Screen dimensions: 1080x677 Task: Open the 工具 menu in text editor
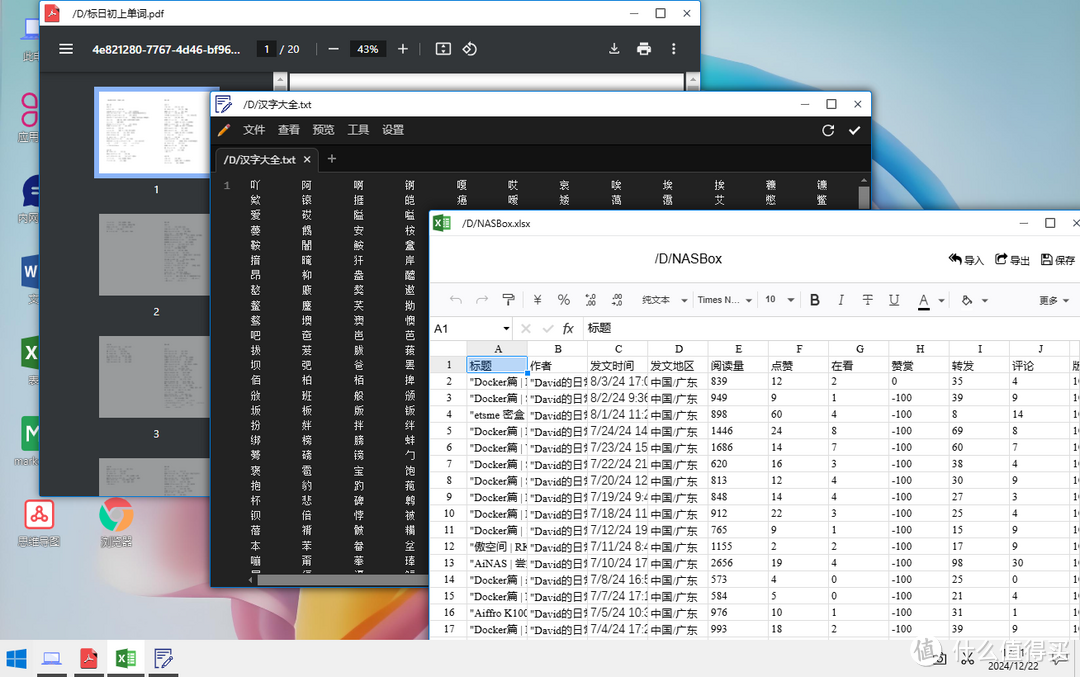click(358, 130)
